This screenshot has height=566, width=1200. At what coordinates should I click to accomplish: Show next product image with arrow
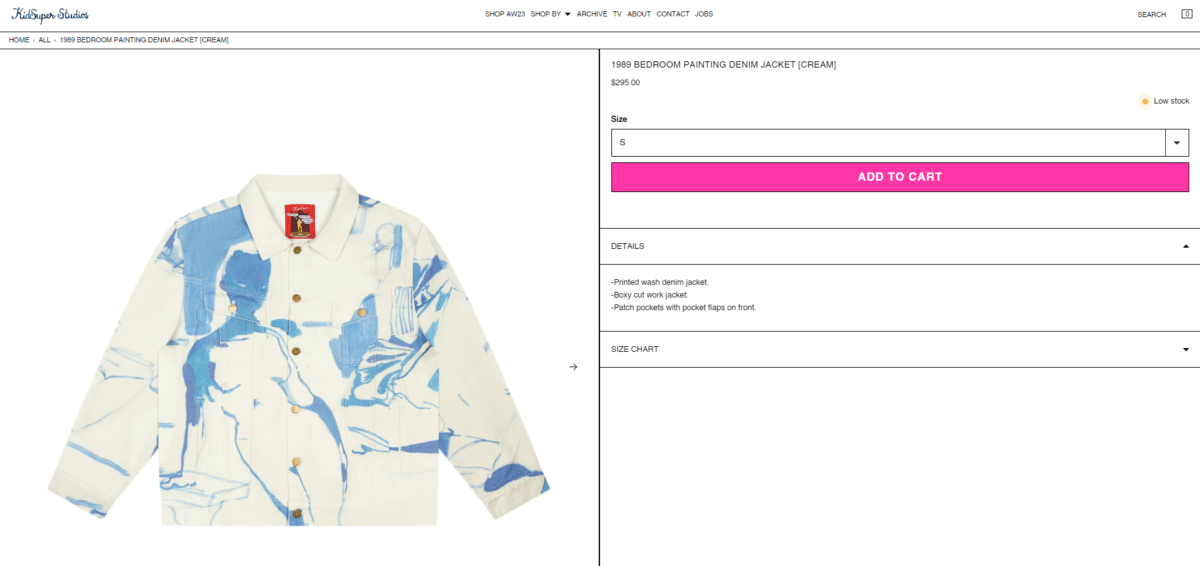573,367
